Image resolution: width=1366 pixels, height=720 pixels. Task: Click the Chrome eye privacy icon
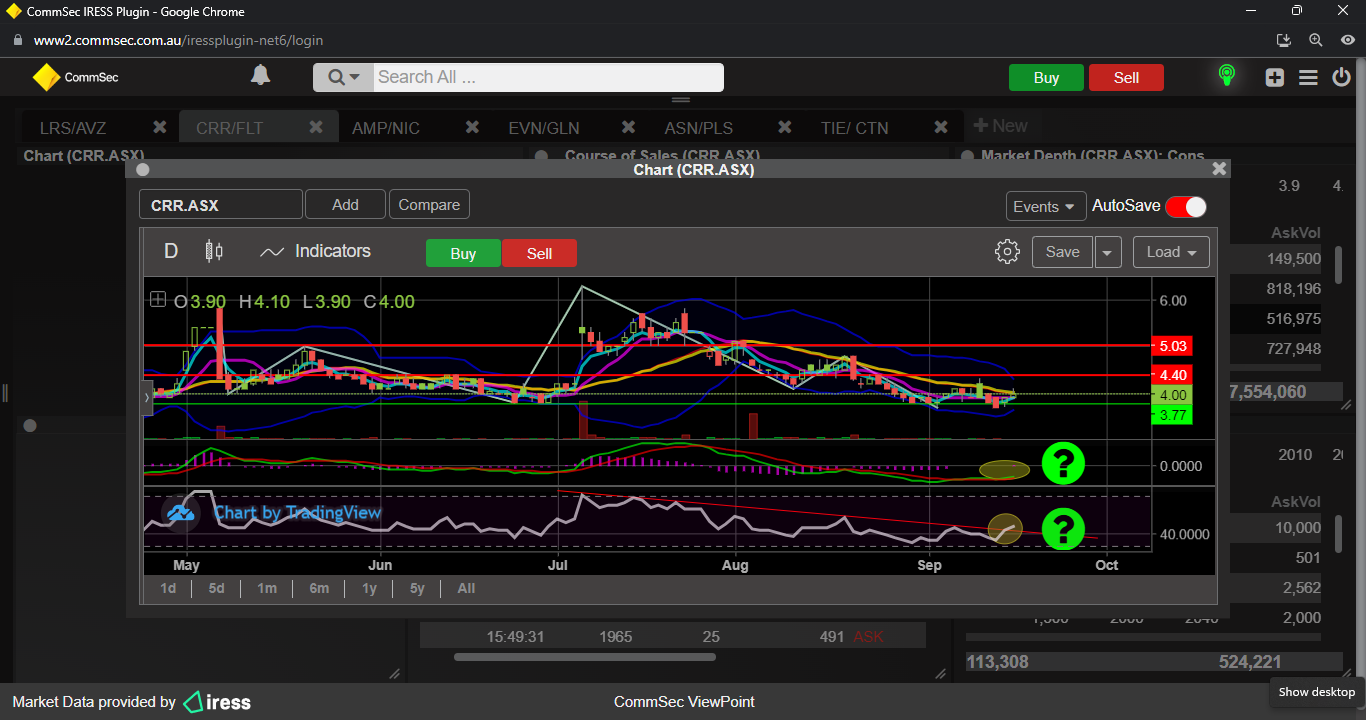[1347, 40]
